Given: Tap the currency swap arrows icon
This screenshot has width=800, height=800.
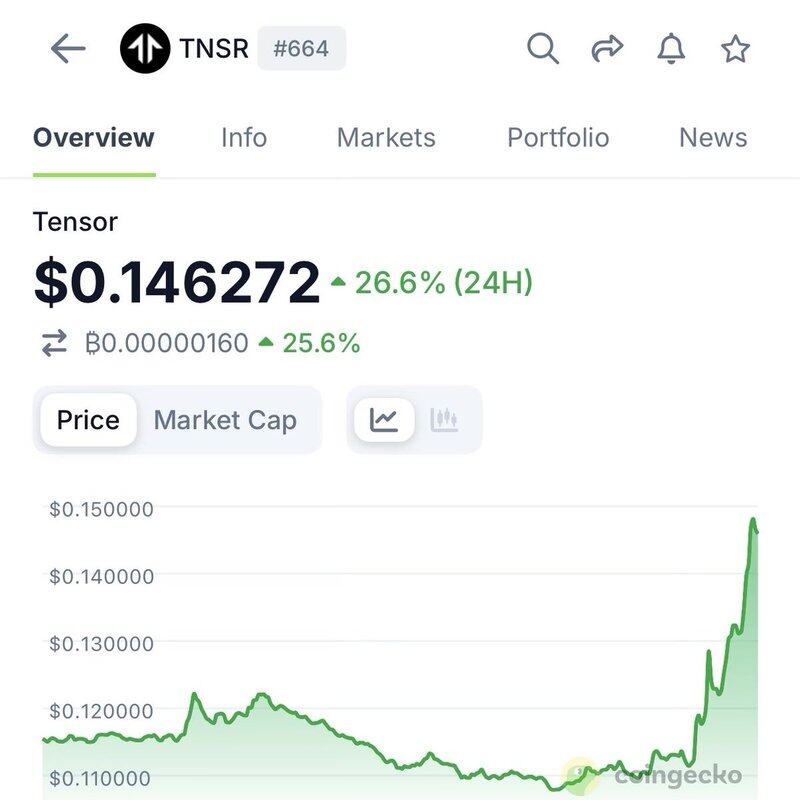Looking at the screenshot, I should tap(54, 344).
